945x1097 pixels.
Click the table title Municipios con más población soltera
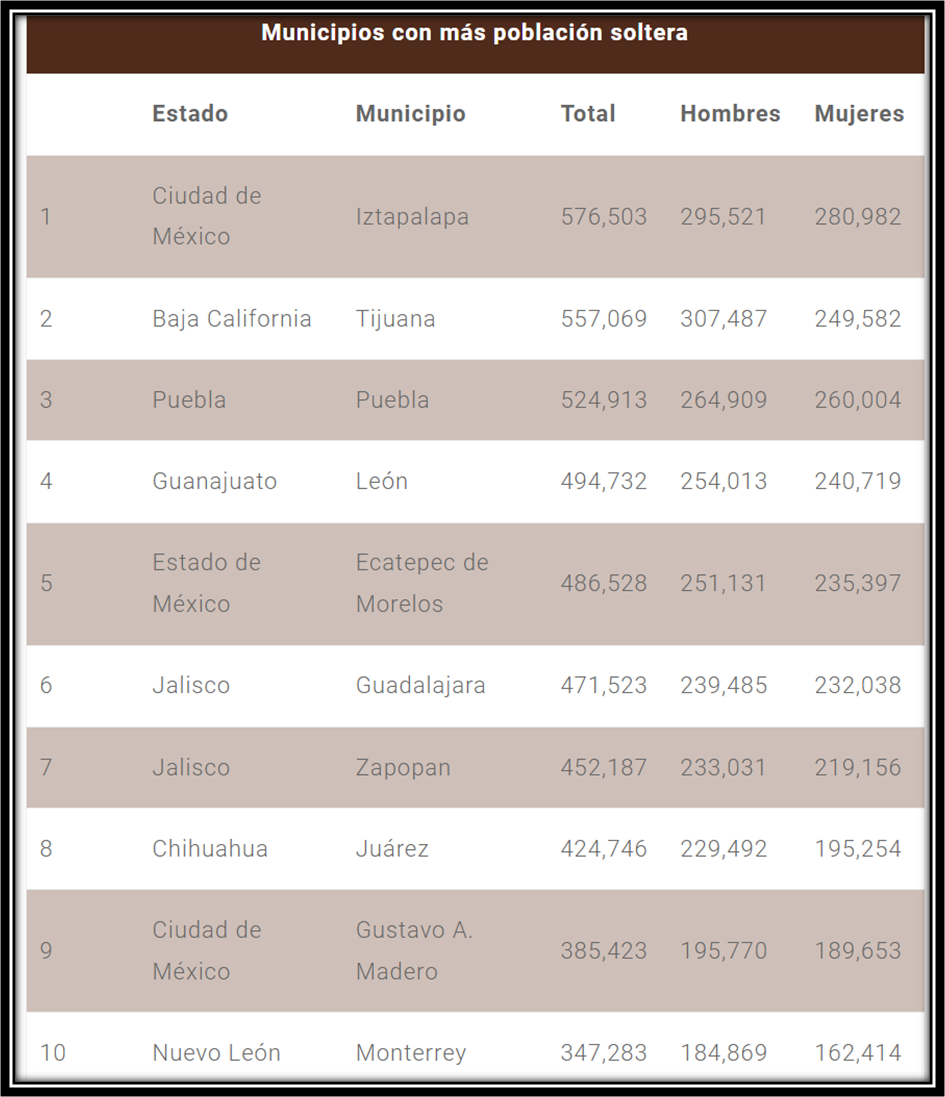[x=474, y=32]
